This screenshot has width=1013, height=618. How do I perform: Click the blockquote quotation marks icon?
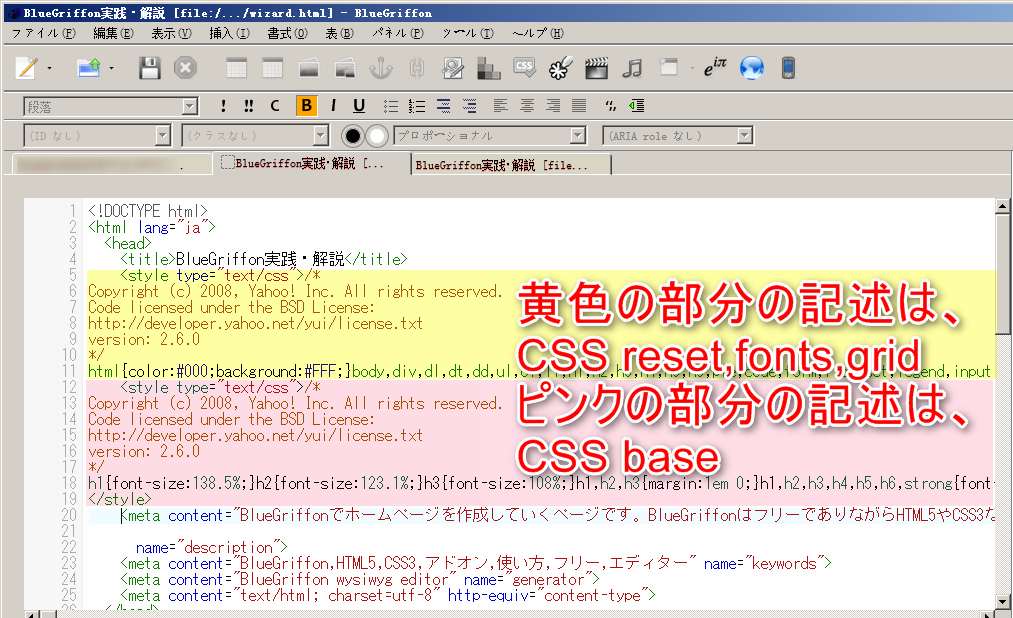[x=611, y=106]
